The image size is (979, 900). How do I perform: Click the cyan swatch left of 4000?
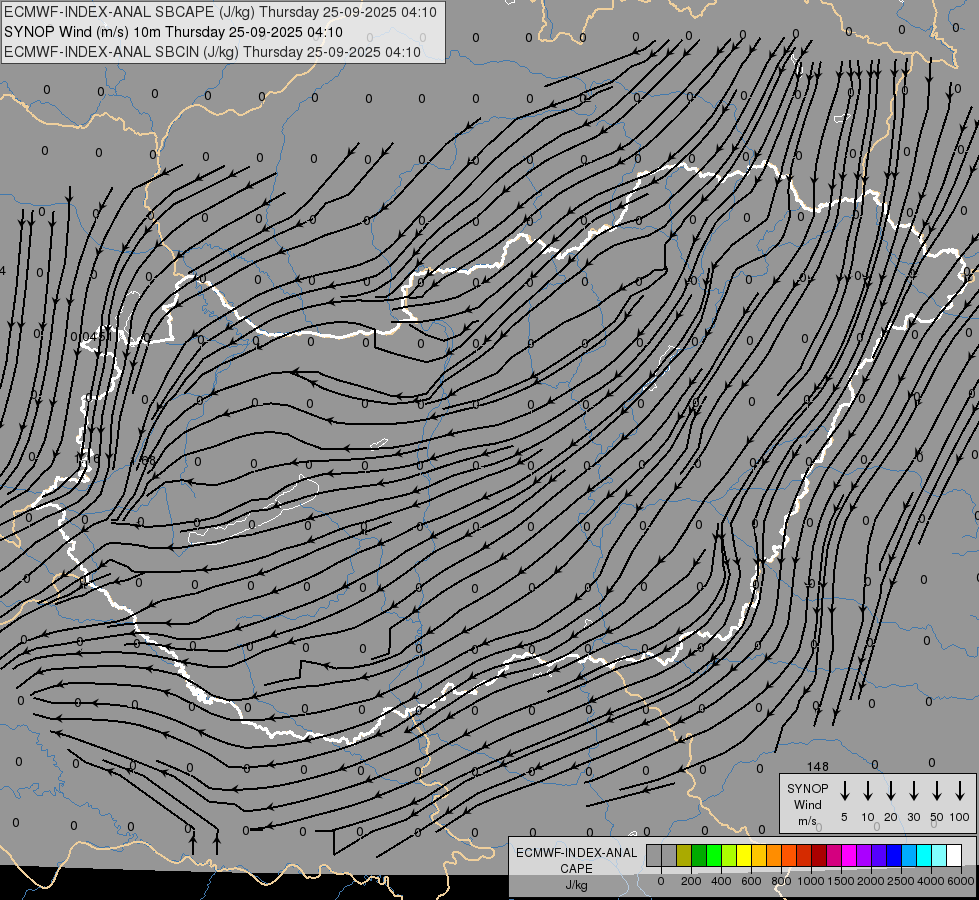click(923, 855)
